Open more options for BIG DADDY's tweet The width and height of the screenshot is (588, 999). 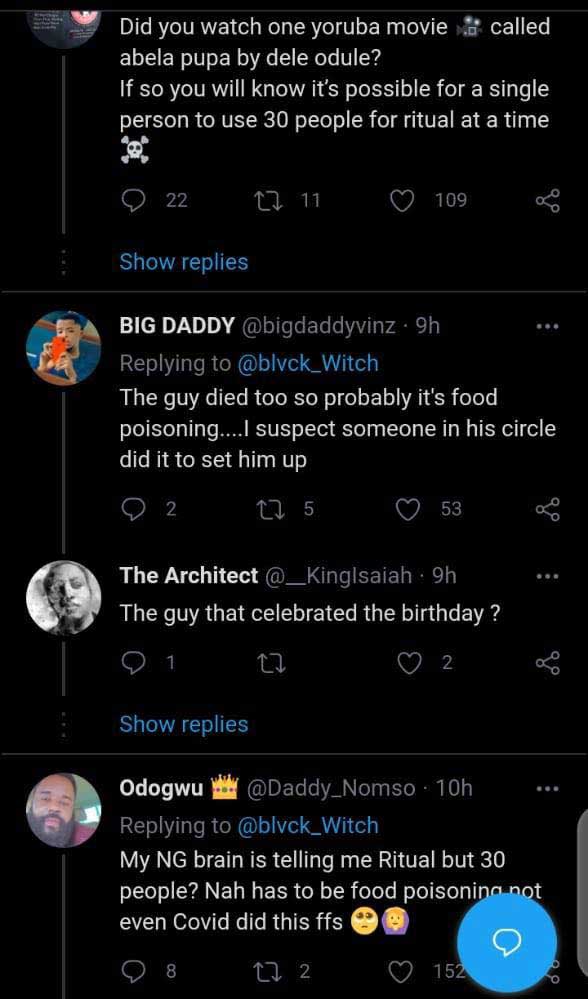(547, 327)
